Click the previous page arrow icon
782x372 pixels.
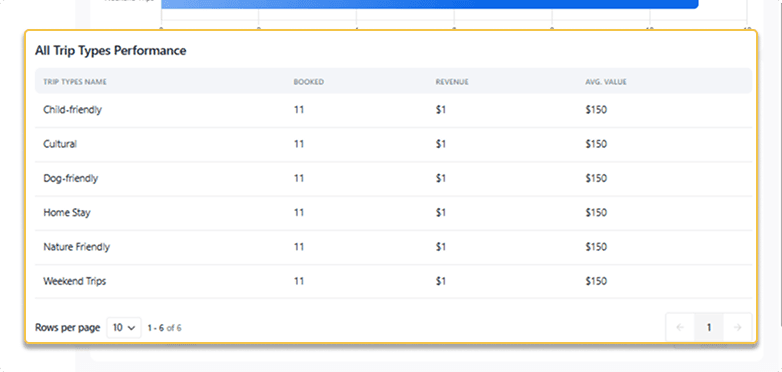(x=680, y=328)
